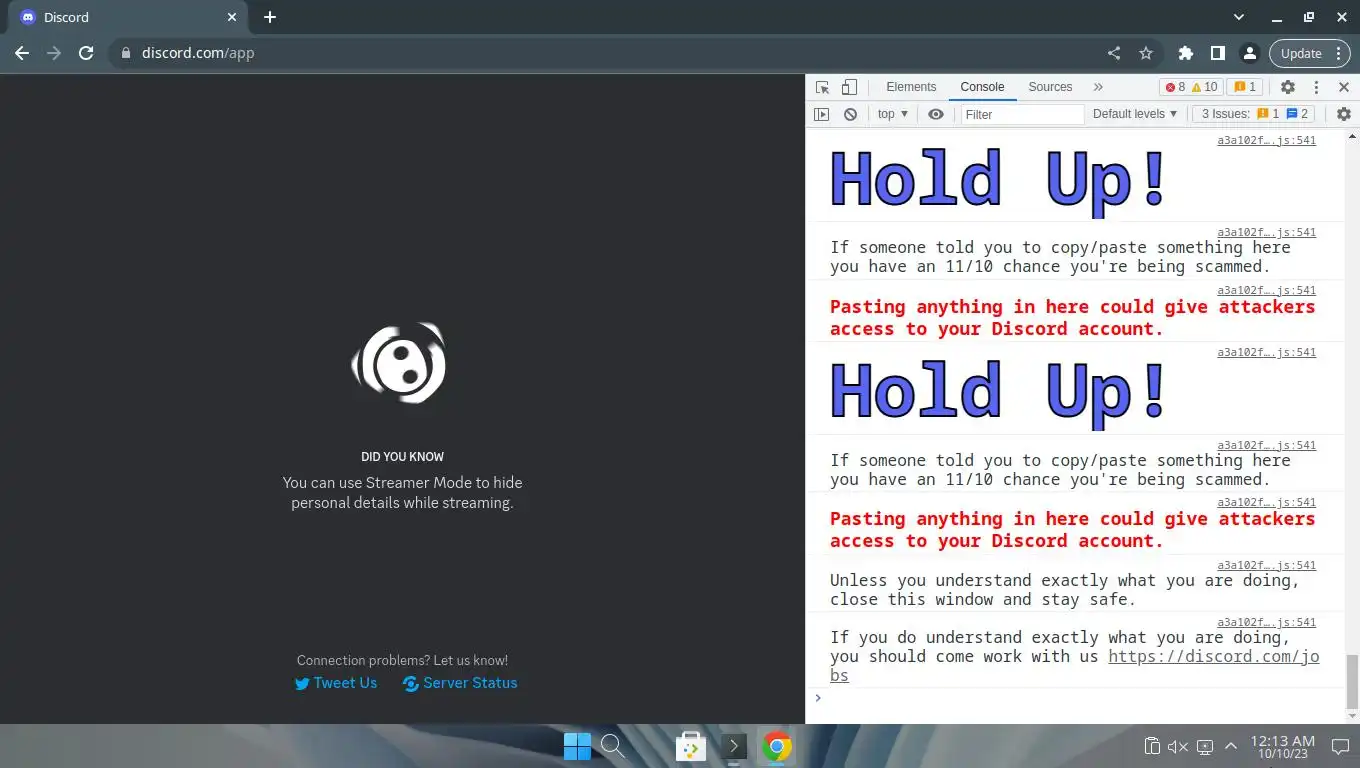Click the eye icon for live expressions
The width and height of the screenshot is (1360, 768).
[936, 114]
